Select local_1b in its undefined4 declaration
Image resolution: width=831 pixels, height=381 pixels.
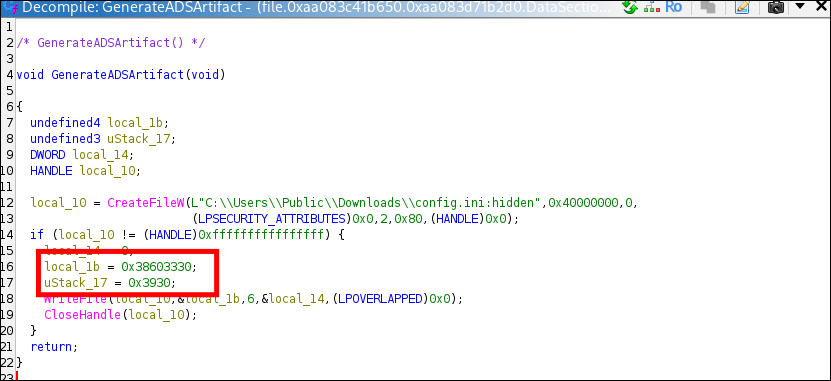pyautogui.click(x=136, y=123)
